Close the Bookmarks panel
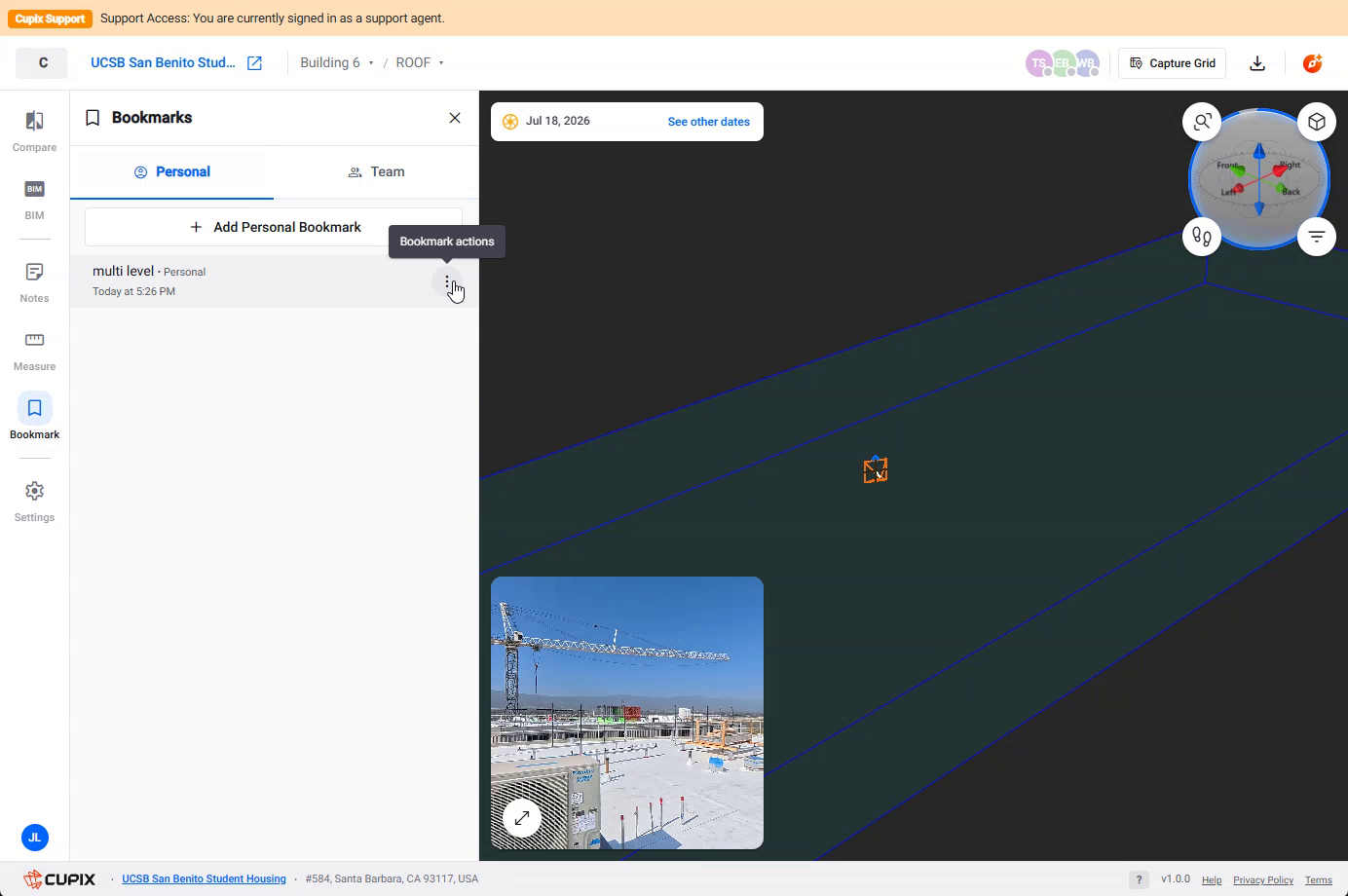1348x896 pixels. [x=455, y=118]
